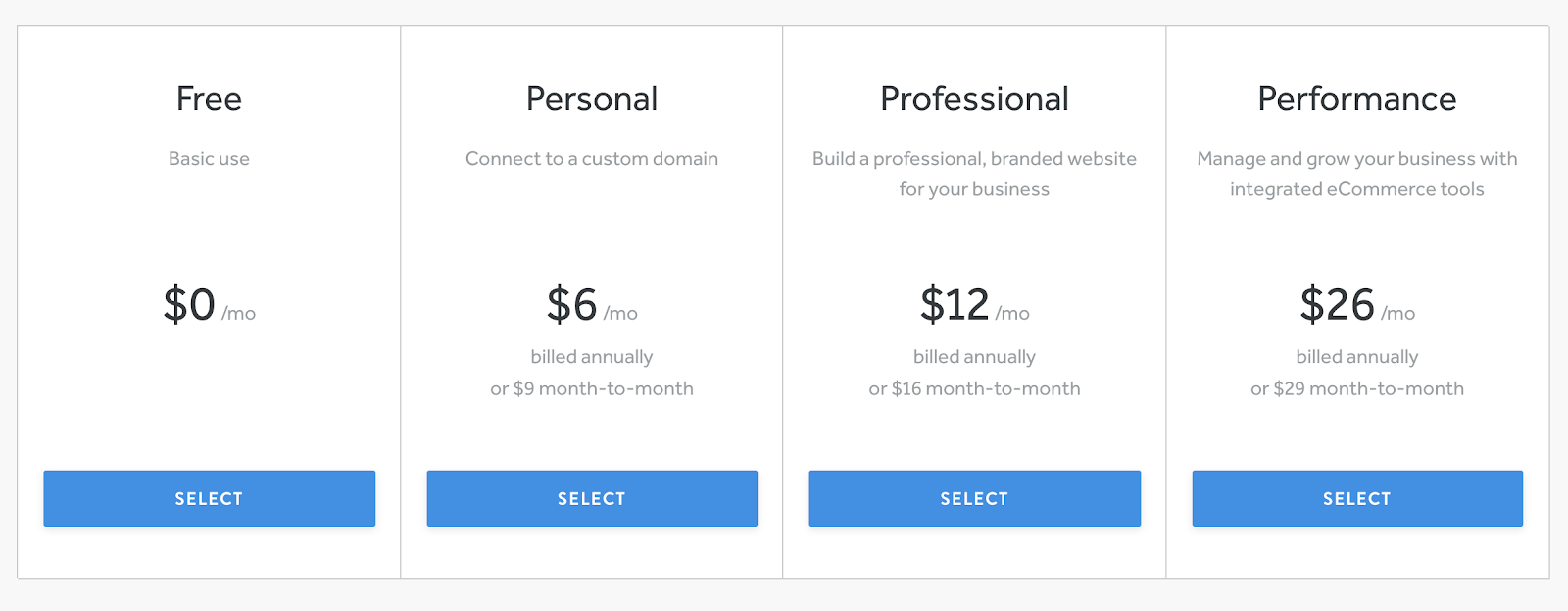Image resolution: width=1568 pixels, height=611 pixels.
Task: Select the Free plan button
Action: 209,498
